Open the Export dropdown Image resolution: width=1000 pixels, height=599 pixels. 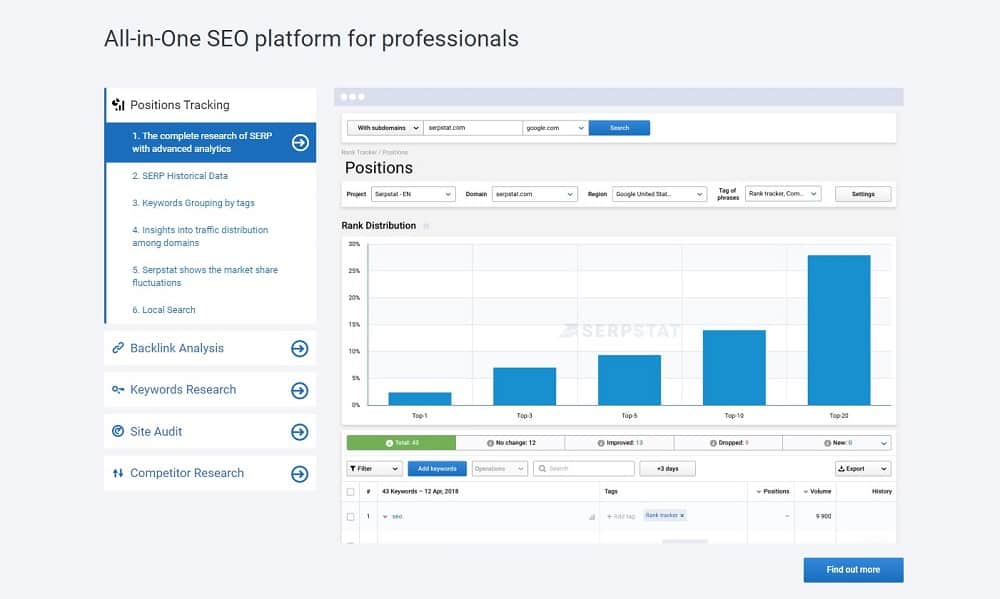(863, 468)
